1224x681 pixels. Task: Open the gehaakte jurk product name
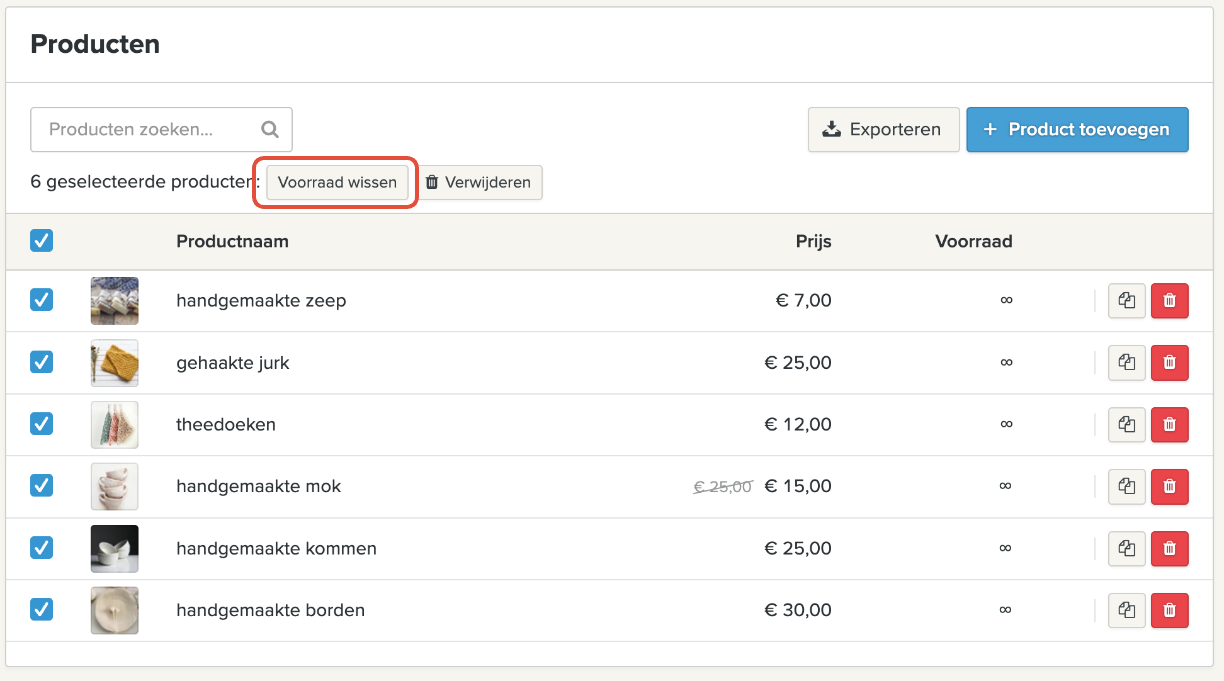233,363
